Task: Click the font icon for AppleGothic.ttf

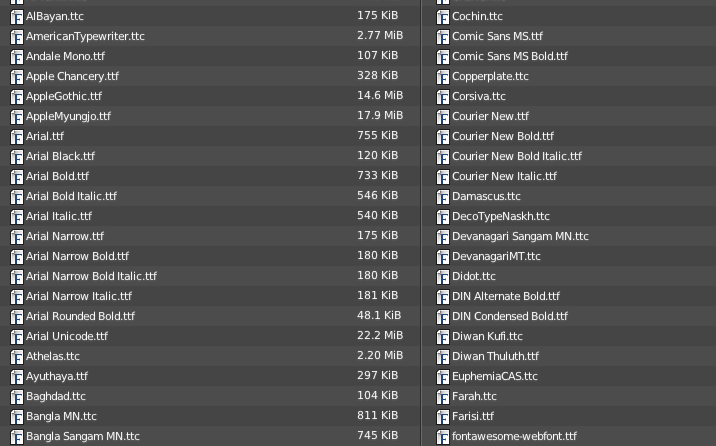Action: click(17, 97)
